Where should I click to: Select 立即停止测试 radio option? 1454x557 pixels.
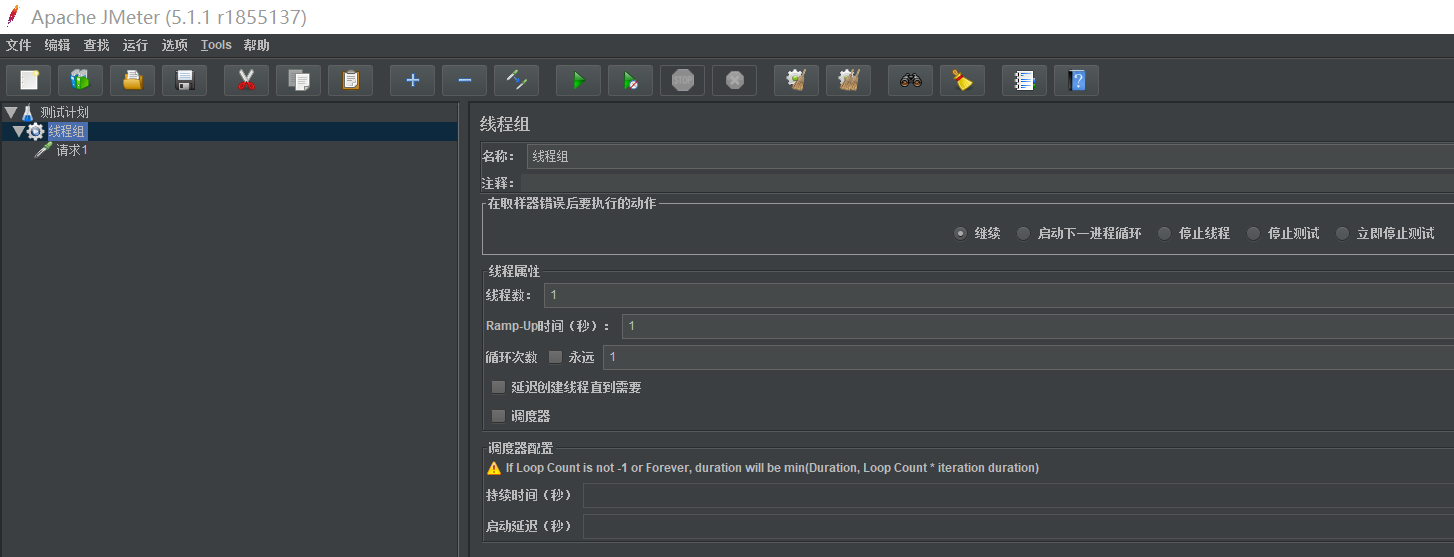1342,233
